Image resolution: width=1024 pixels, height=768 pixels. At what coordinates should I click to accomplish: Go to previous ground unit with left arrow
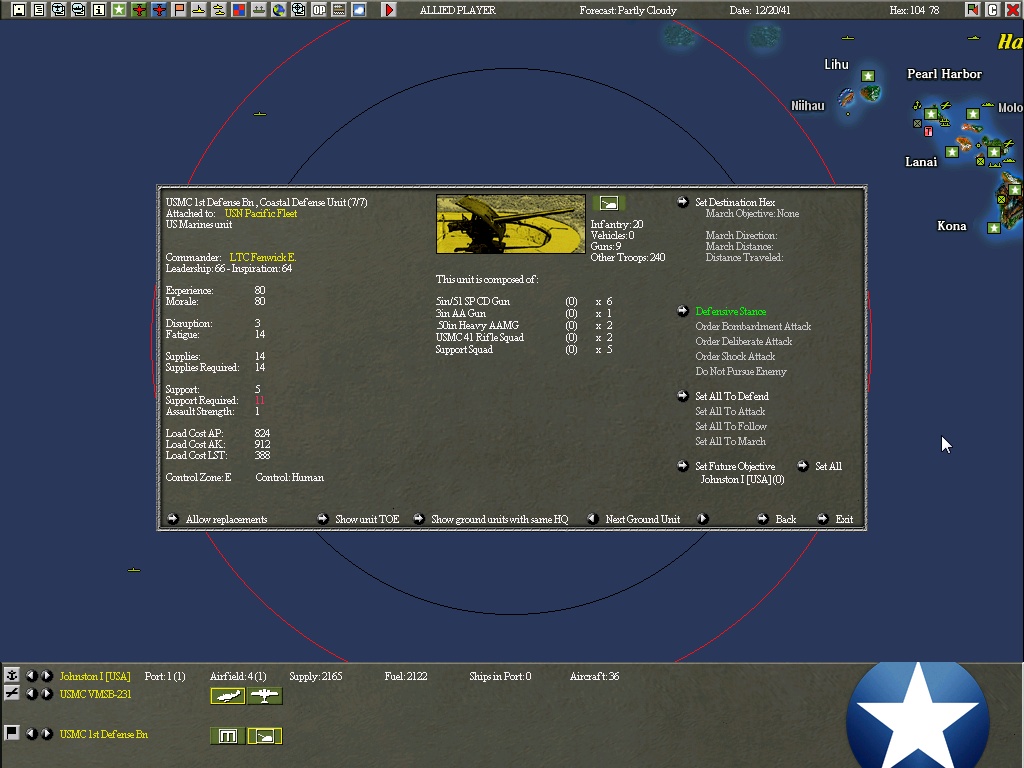point(592,519)
